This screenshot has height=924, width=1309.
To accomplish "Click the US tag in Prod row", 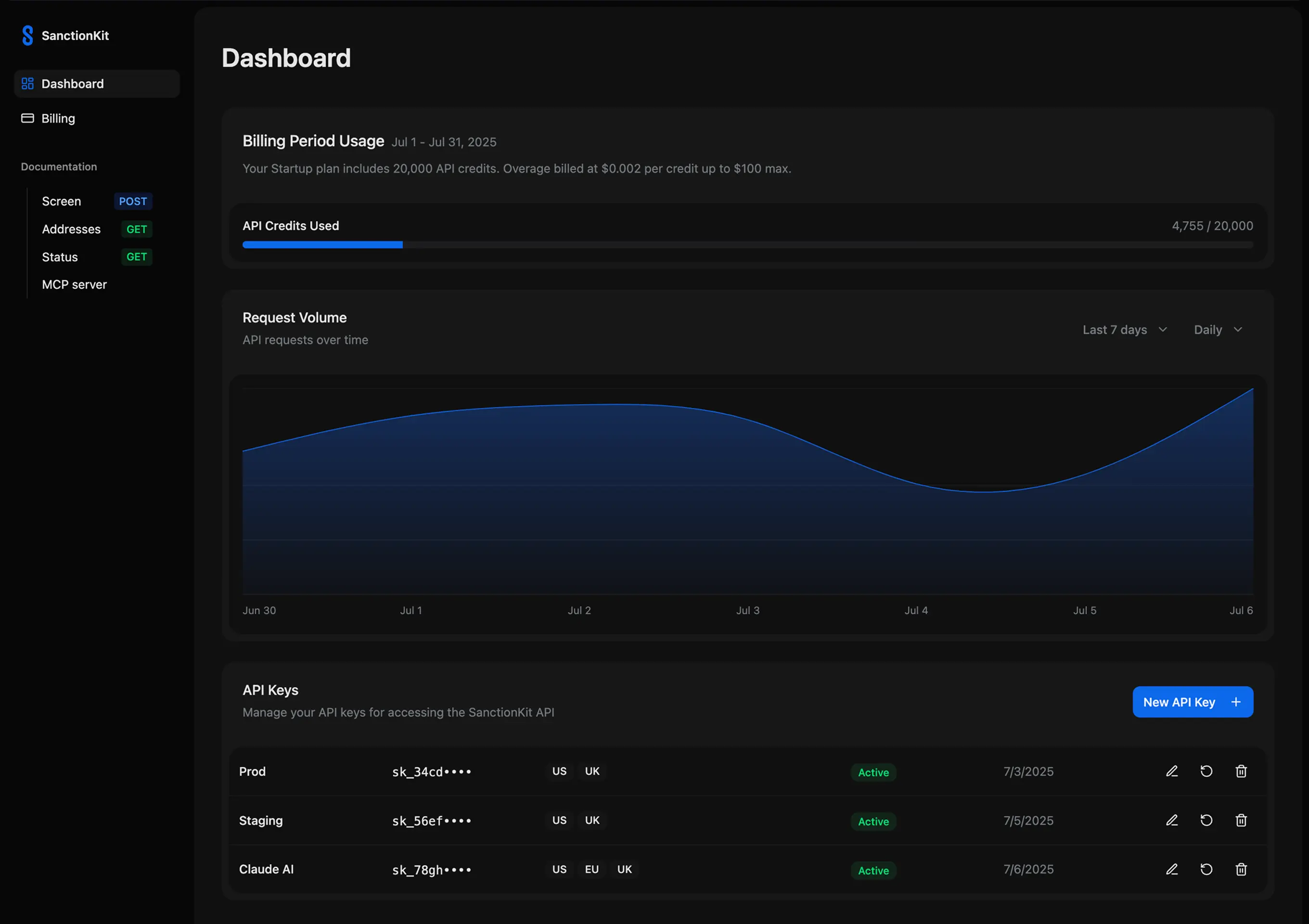I will pos(559,771).
